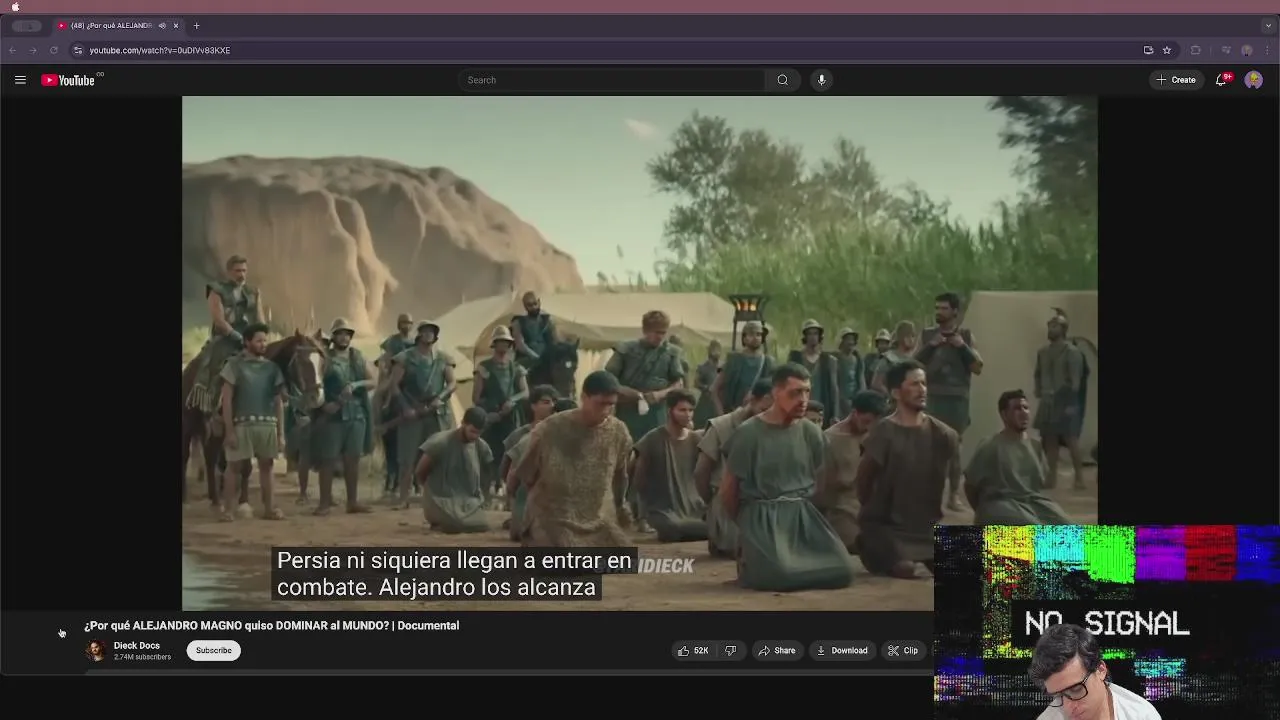The image size is (1280, 720).
Task: Dislike the video with thumbs-down
Action: click(x=730, y=651)
